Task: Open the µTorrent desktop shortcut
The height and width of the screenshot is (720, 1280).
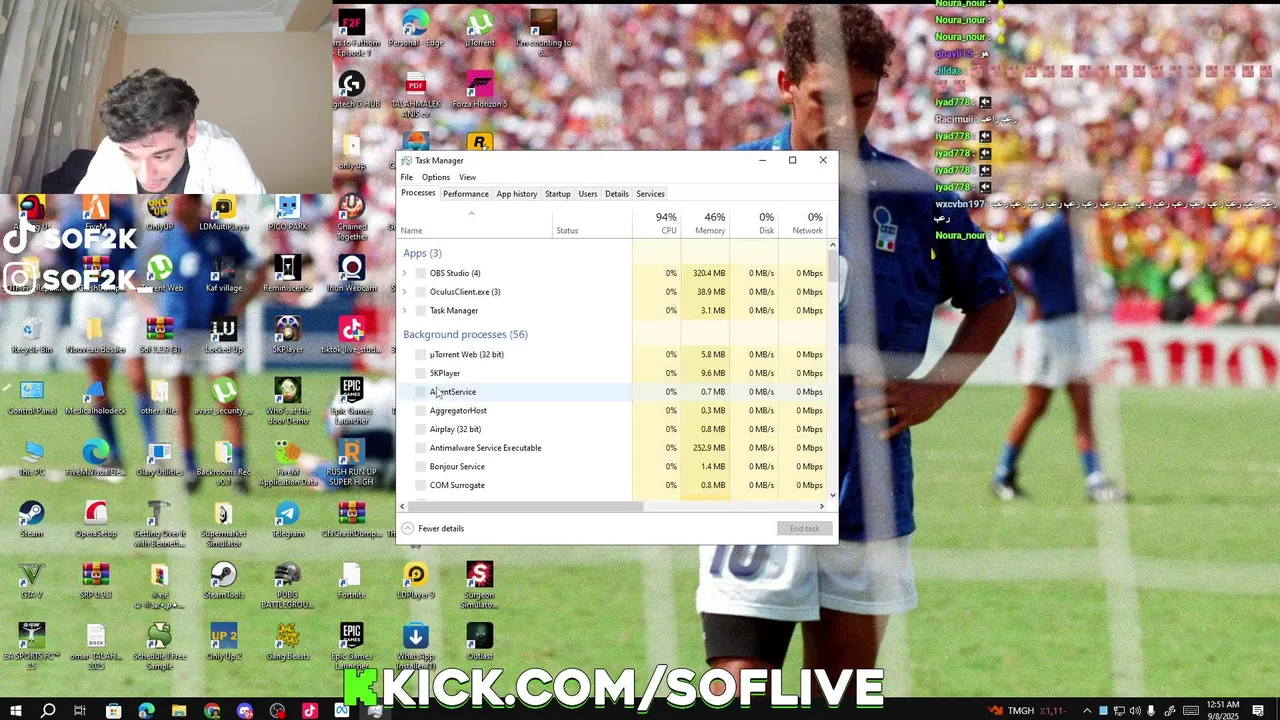Action: pos(480,29)
